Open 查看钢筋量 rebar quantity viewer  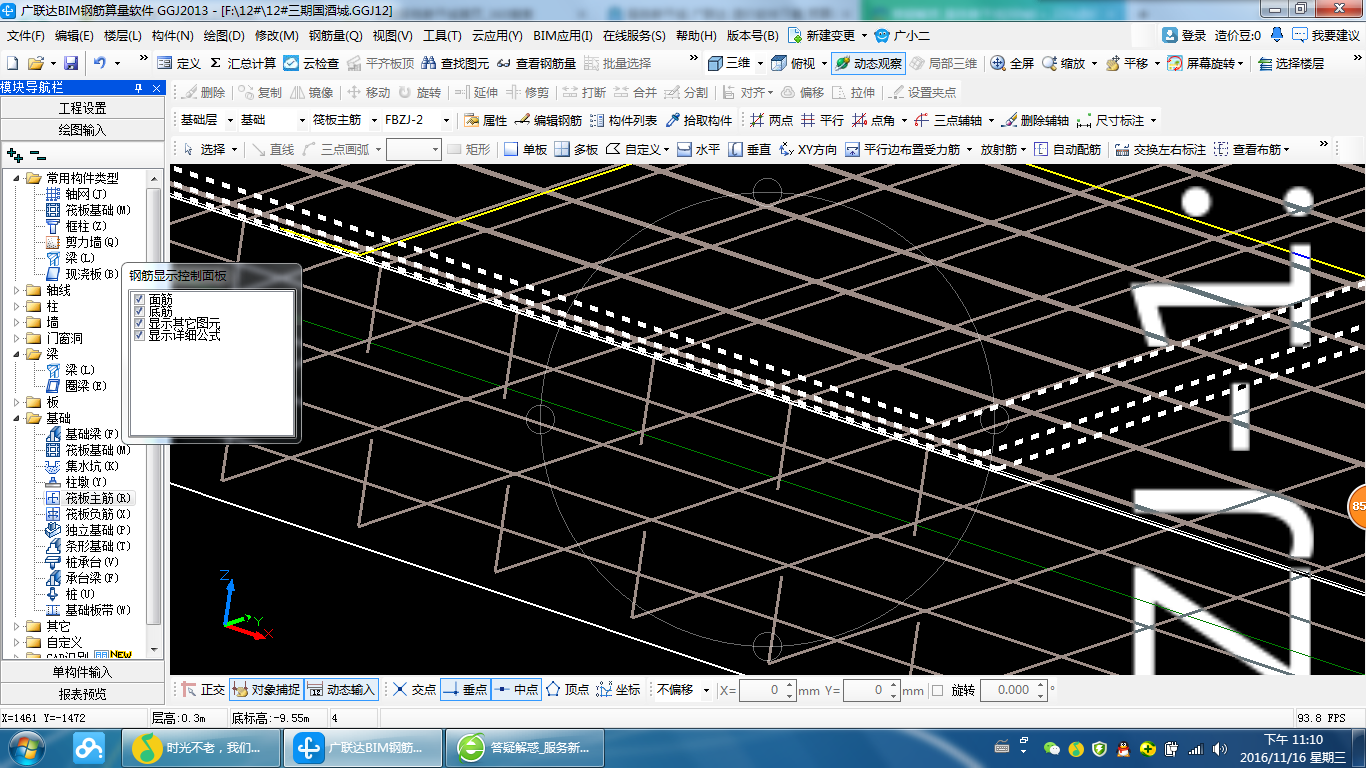tap(536, 63)
